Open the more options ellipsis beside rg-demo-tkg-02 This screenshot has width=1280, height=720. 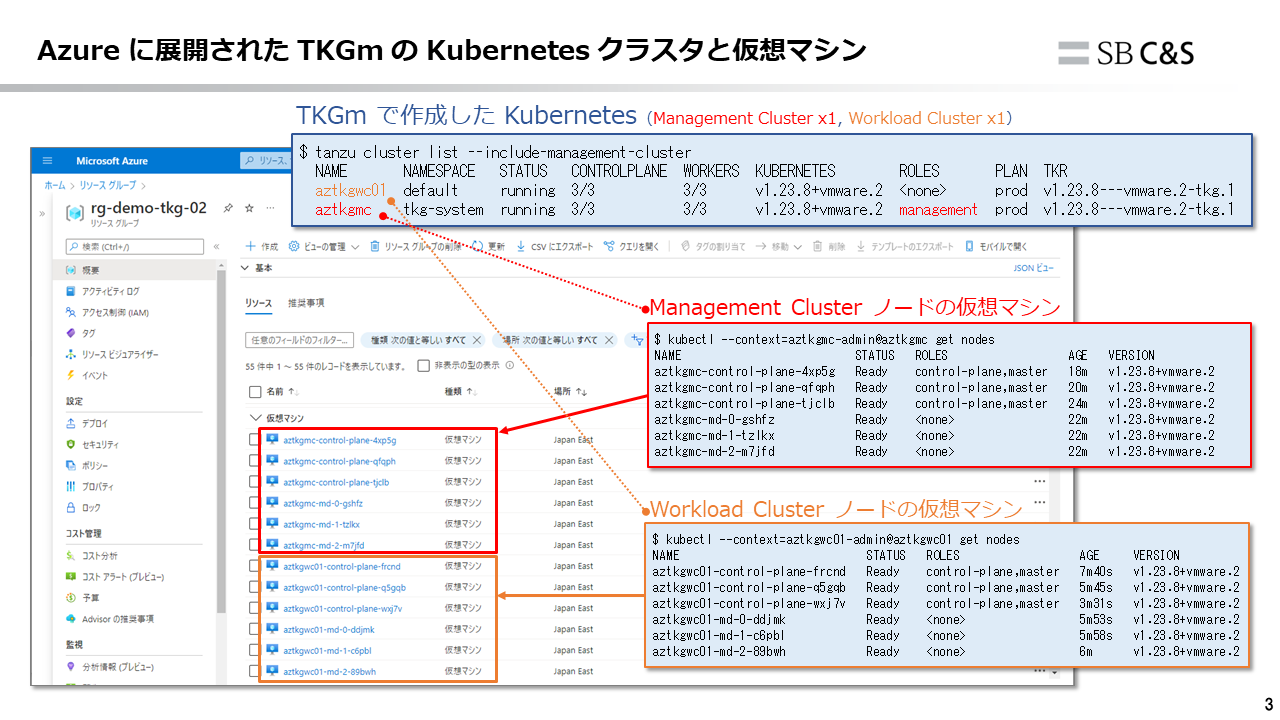(x=269, y=208)
